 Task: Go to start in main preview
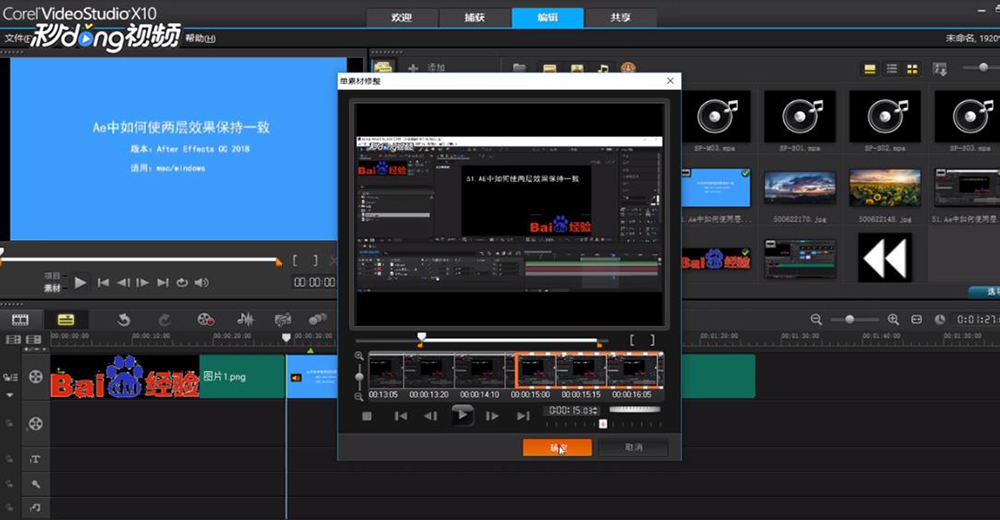pos(103,282)
